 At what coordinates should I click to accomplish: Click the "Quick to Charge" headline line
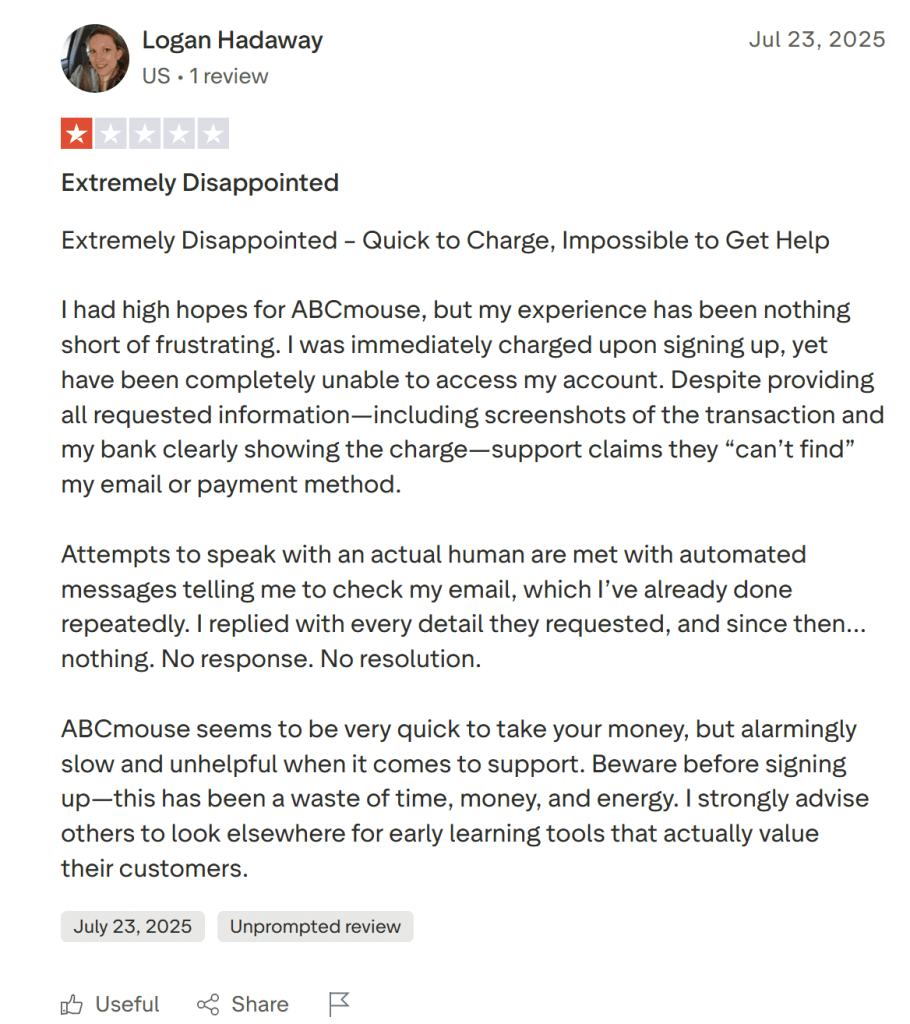coord(445,241)
